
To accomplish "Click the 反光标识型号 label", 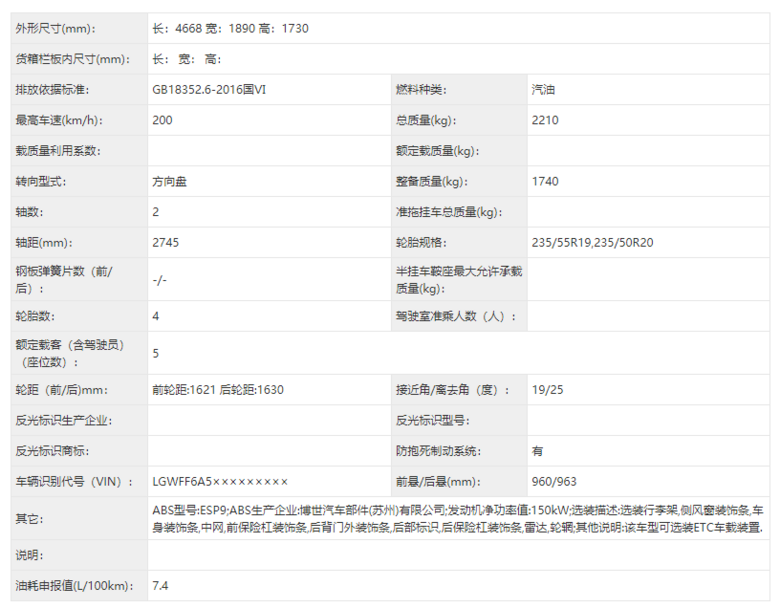I will click(432, 420).
